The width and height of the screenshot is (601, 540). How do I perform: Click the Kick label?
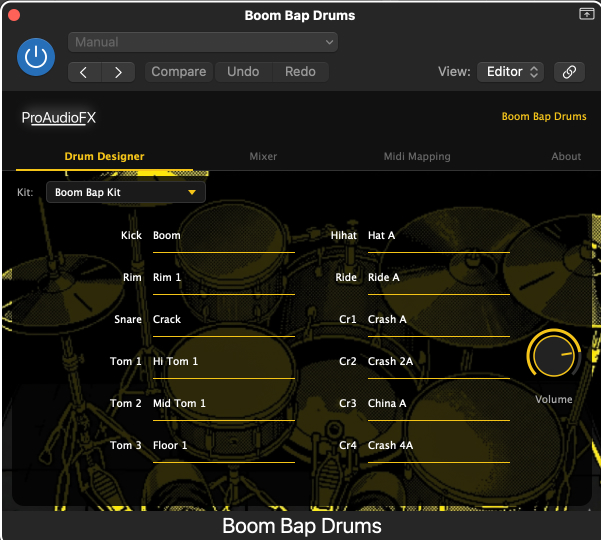pos(131,235)
